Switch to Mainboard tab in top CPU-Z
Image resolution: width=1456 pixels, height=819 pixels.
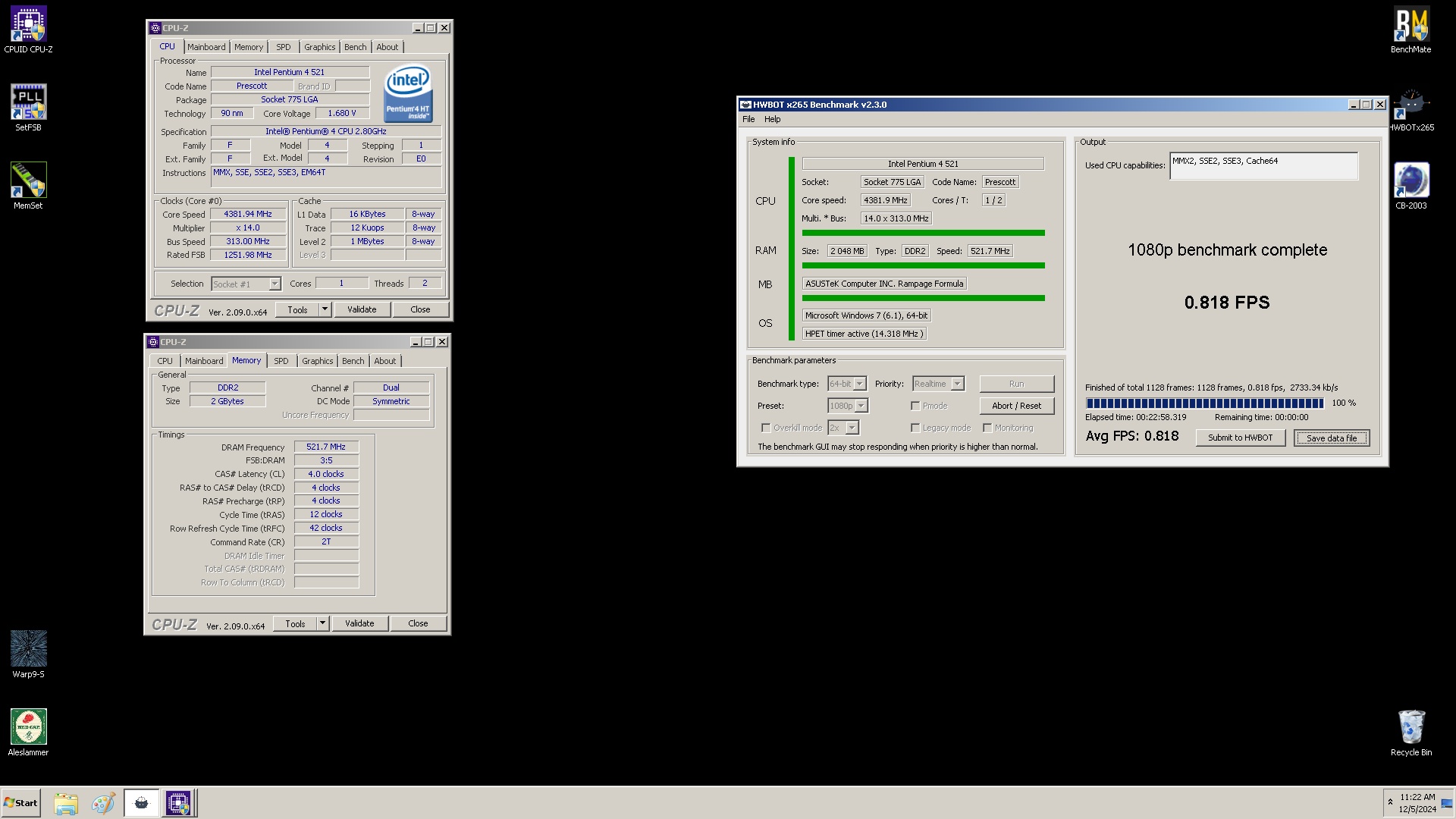[x=206, y=47]
